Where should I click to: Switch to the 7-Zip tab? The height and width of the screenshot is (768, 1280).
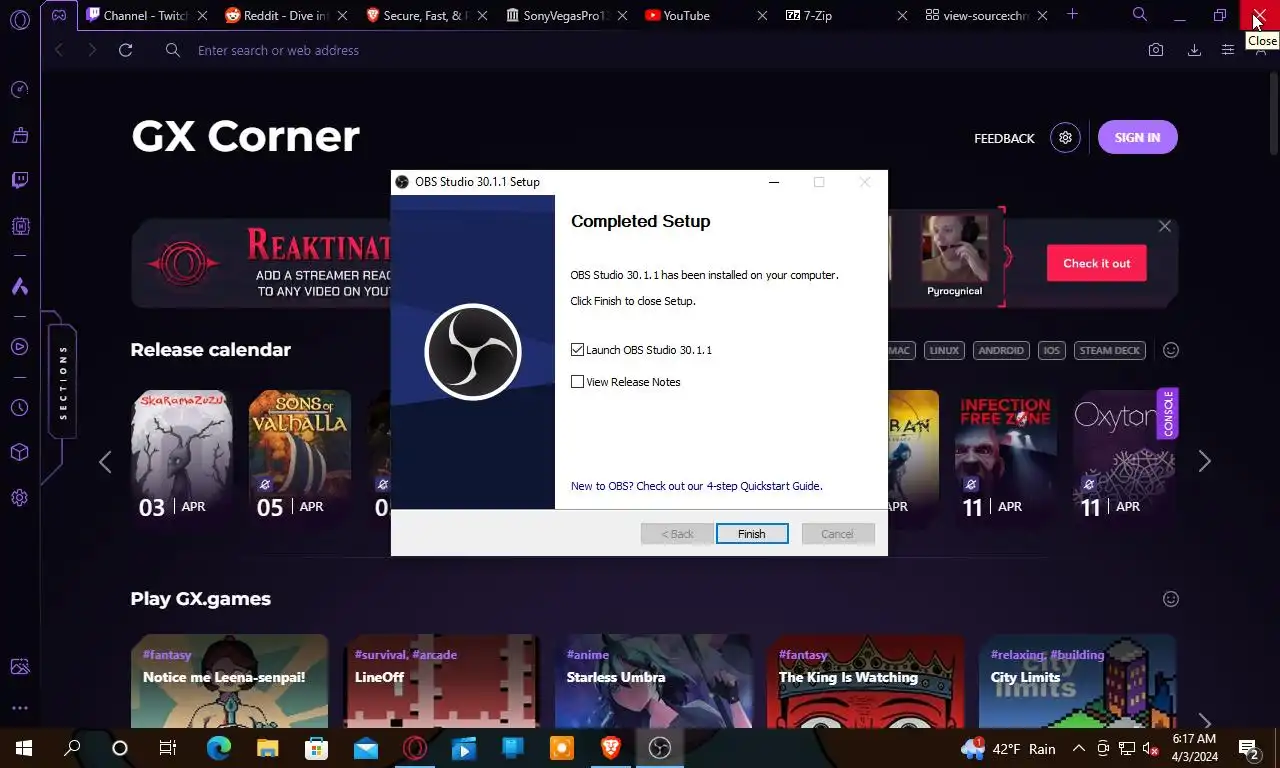[846, 15]
